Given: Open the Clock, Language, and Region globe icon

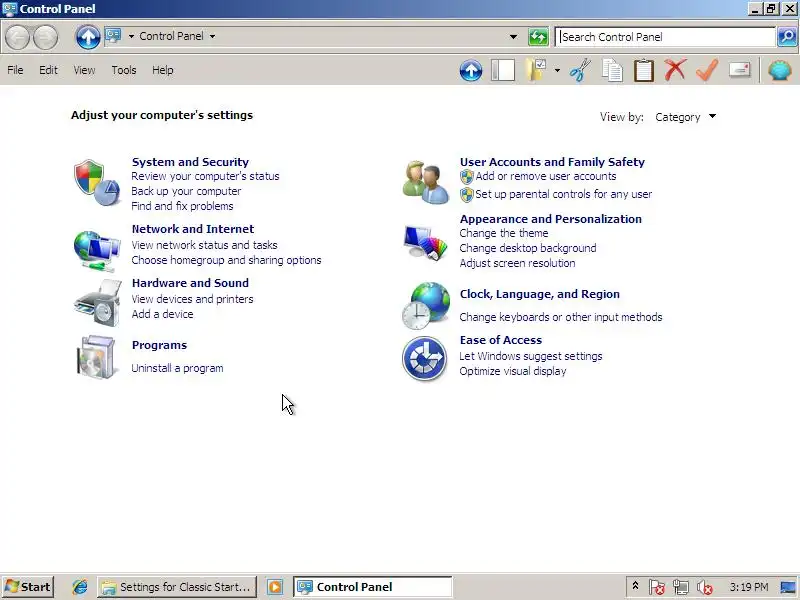Looking at the screenshot, I should pyautogui.click(x=426, y=306).
